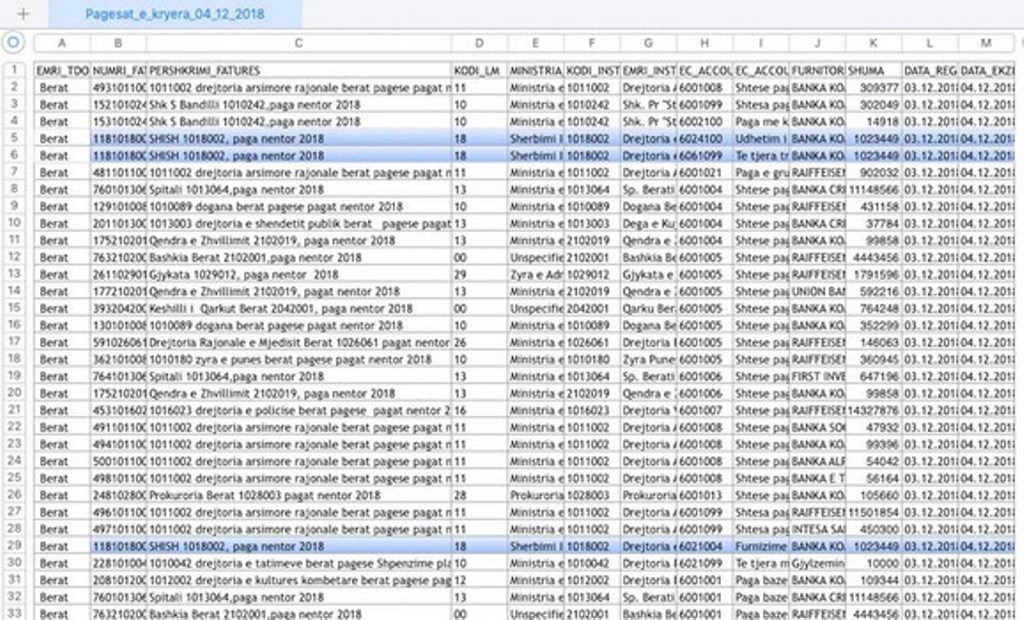Image resolution: width=1024 pixels, height=620 pixels.
Task: Click the EMRI_TDO header cell
Action: tap(62, 71)
